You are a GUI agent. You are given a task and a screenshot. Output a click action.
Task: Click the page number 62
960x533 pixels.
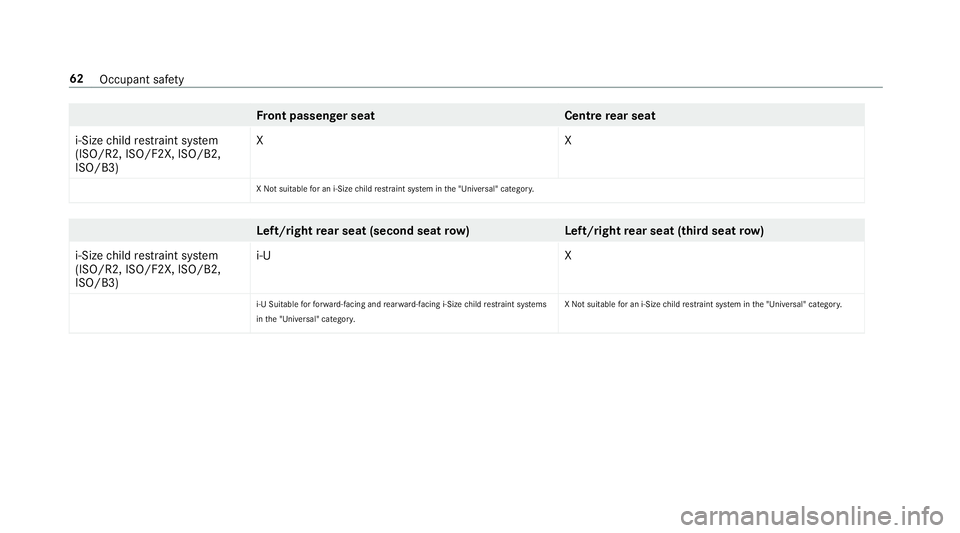click(77, 79)
